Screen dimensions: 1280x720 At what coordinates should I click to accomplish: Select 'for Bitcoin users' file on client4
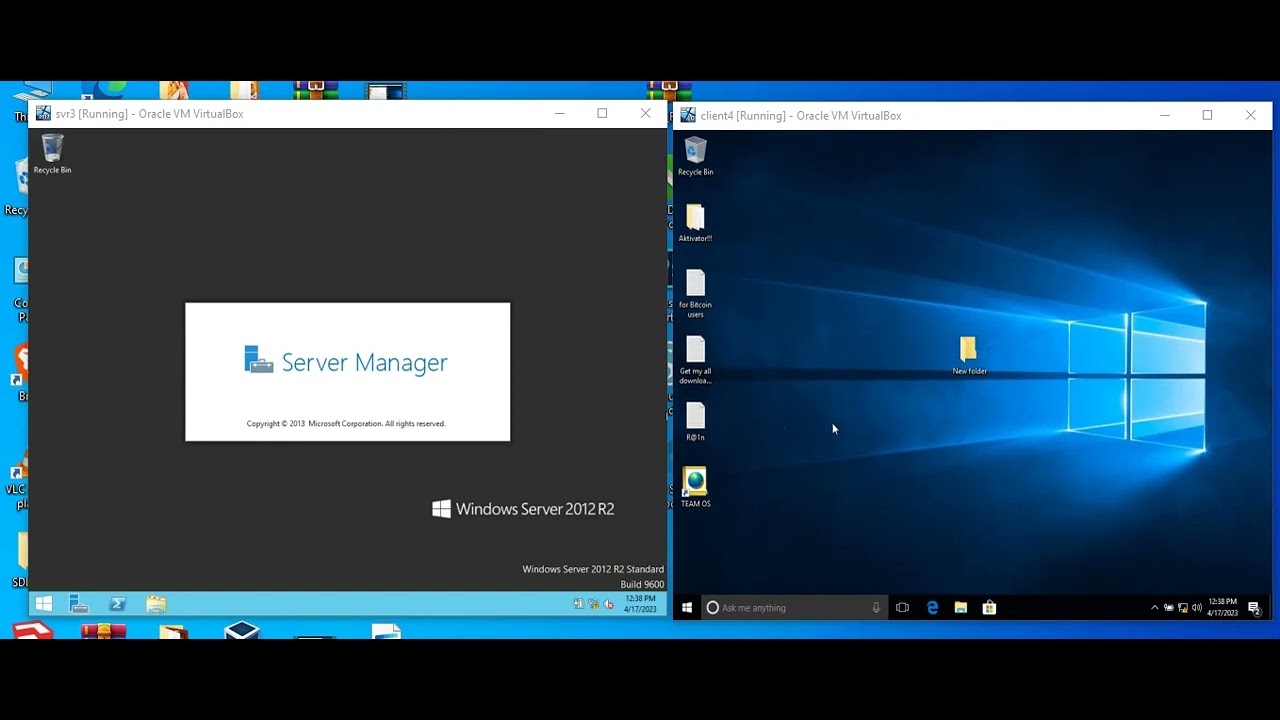pos(695,294)
